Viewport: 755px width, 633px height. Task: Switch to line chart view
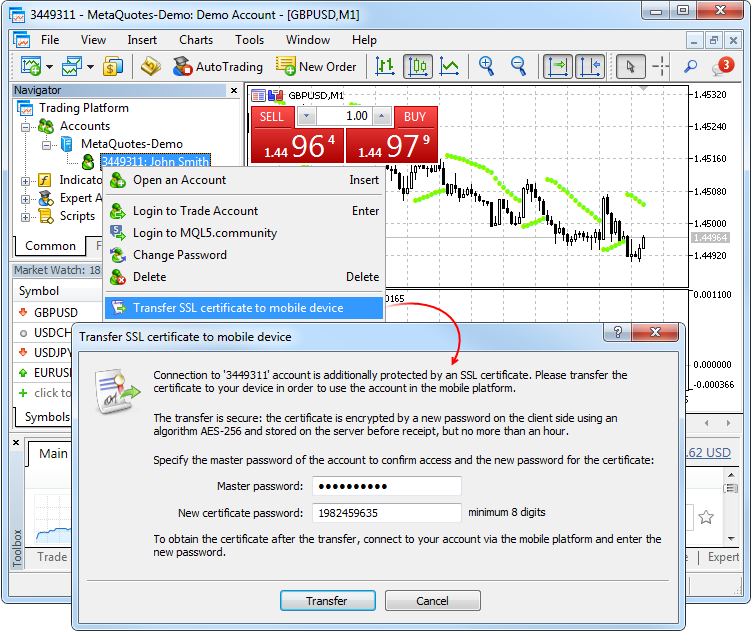coord(449,66)
